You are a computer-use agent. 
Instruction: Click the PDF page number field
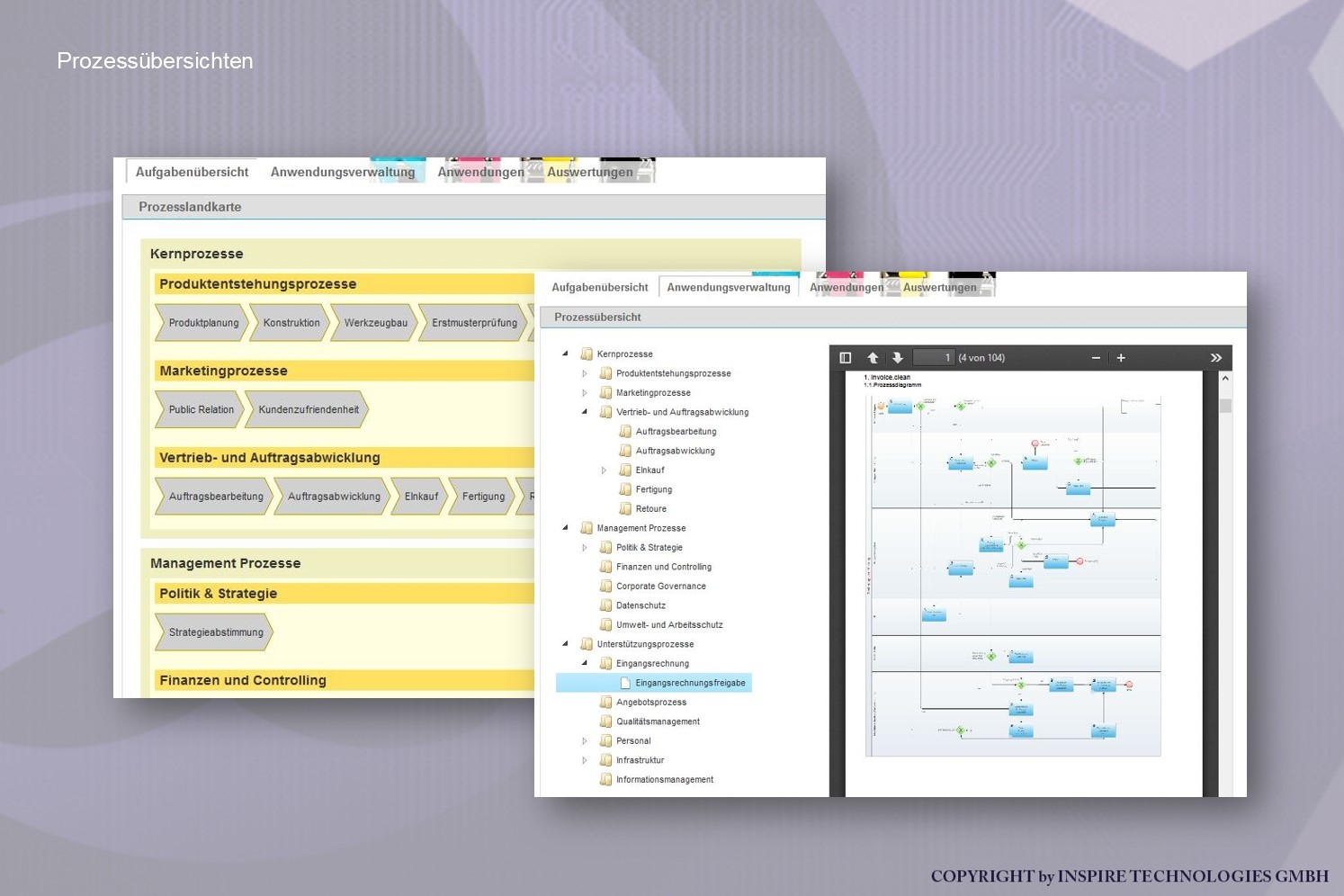934,358
